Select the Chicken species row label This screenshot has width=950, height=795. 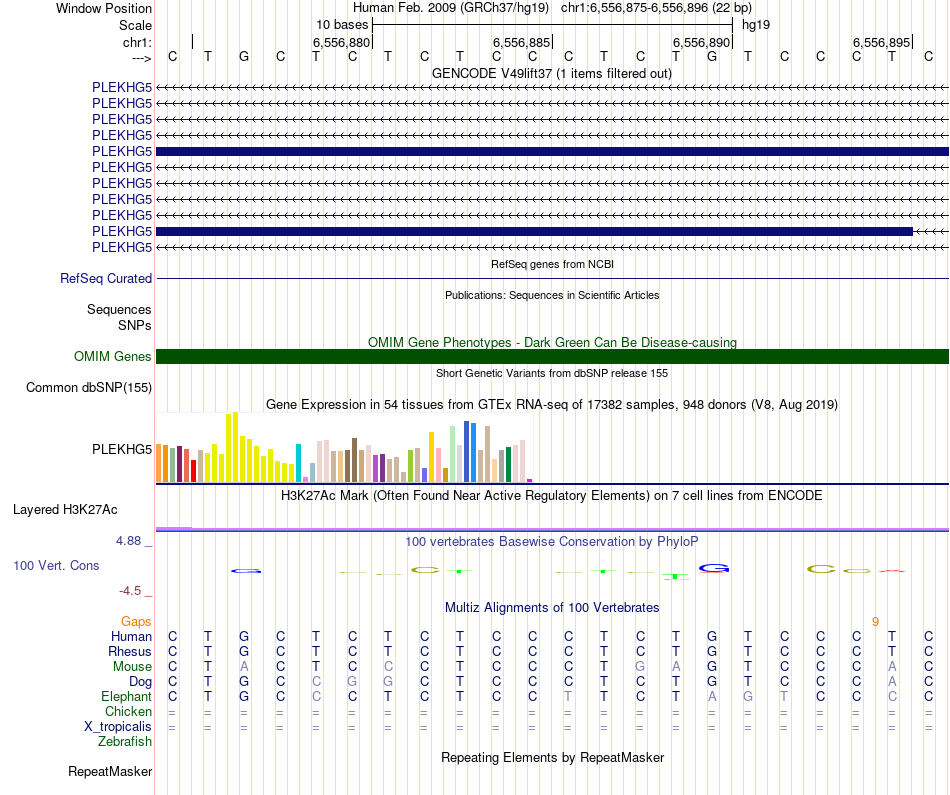pos(128,711)
